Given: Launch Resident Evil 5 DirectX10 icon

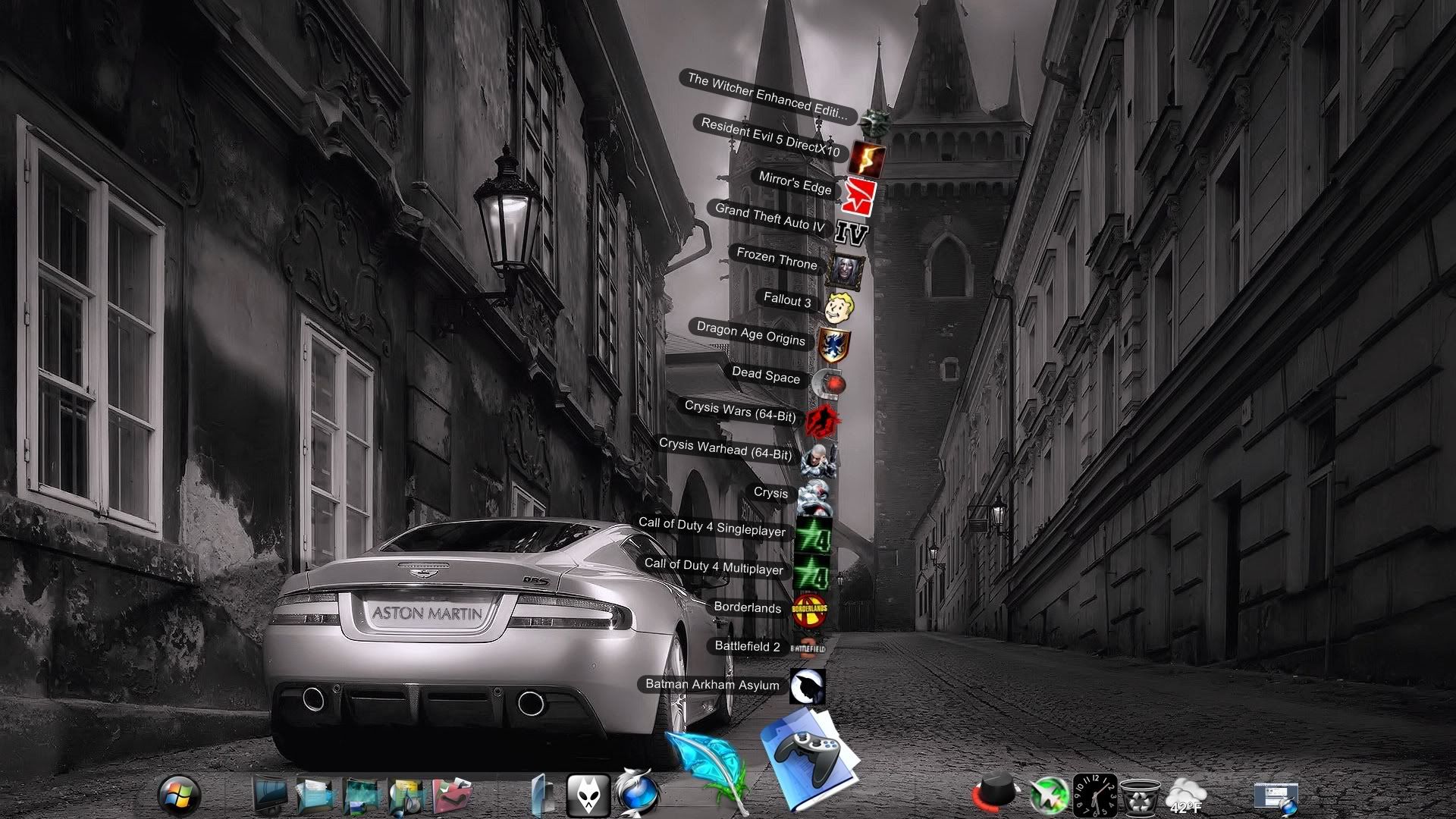Looking at the screenshot, I should [x=866, y=159].
